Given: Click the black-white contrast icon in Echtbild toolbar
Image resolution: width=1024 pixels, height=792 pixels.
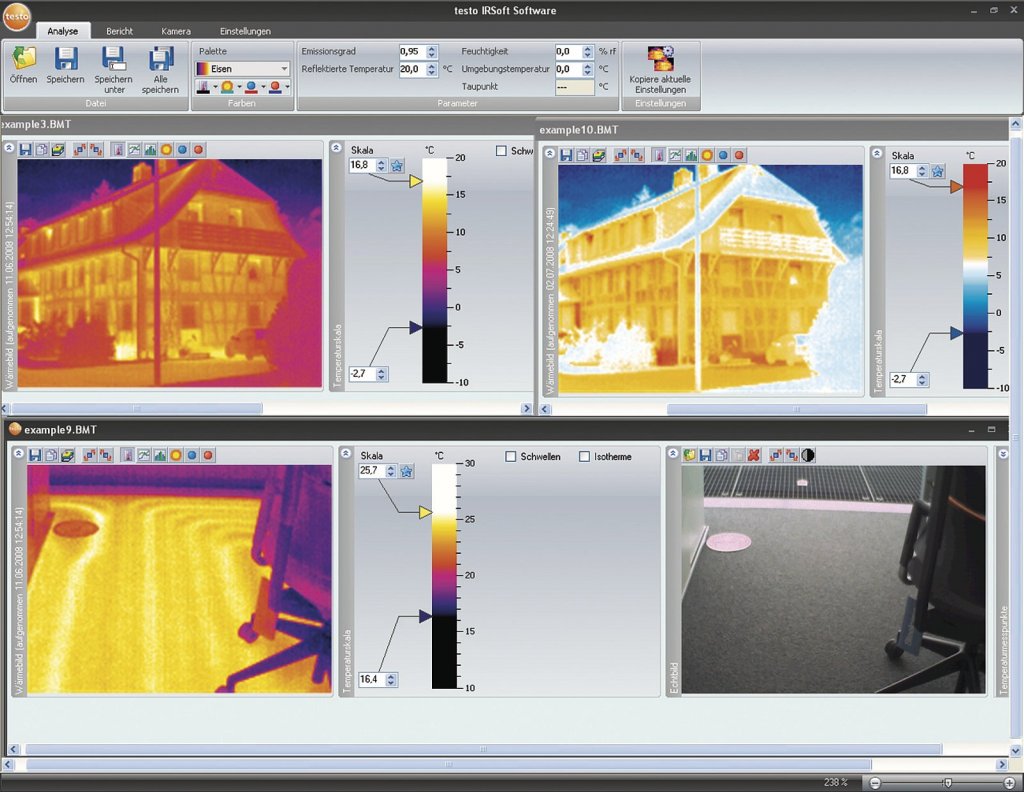Looking at the screenshot, I should point(808,455).
